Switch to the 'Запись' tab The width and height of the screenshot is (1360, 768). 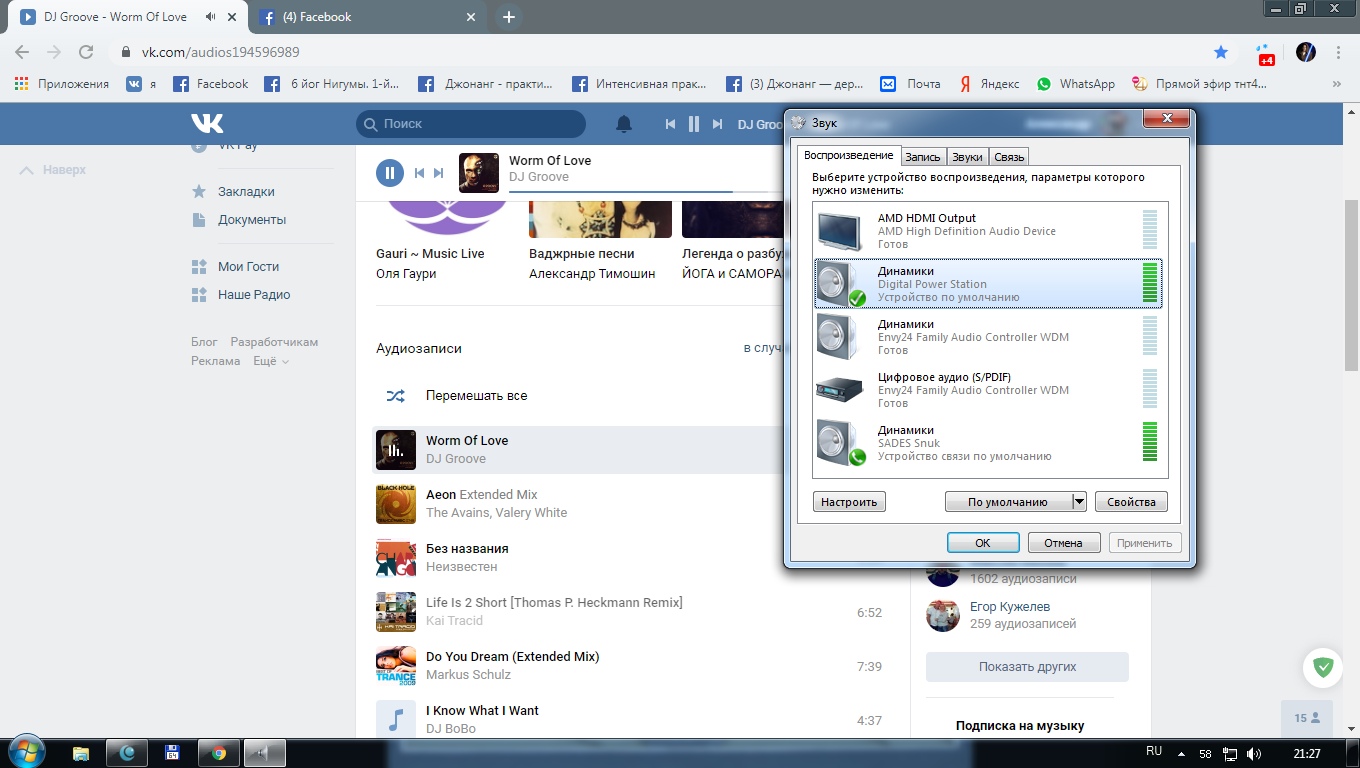point(922,157)
